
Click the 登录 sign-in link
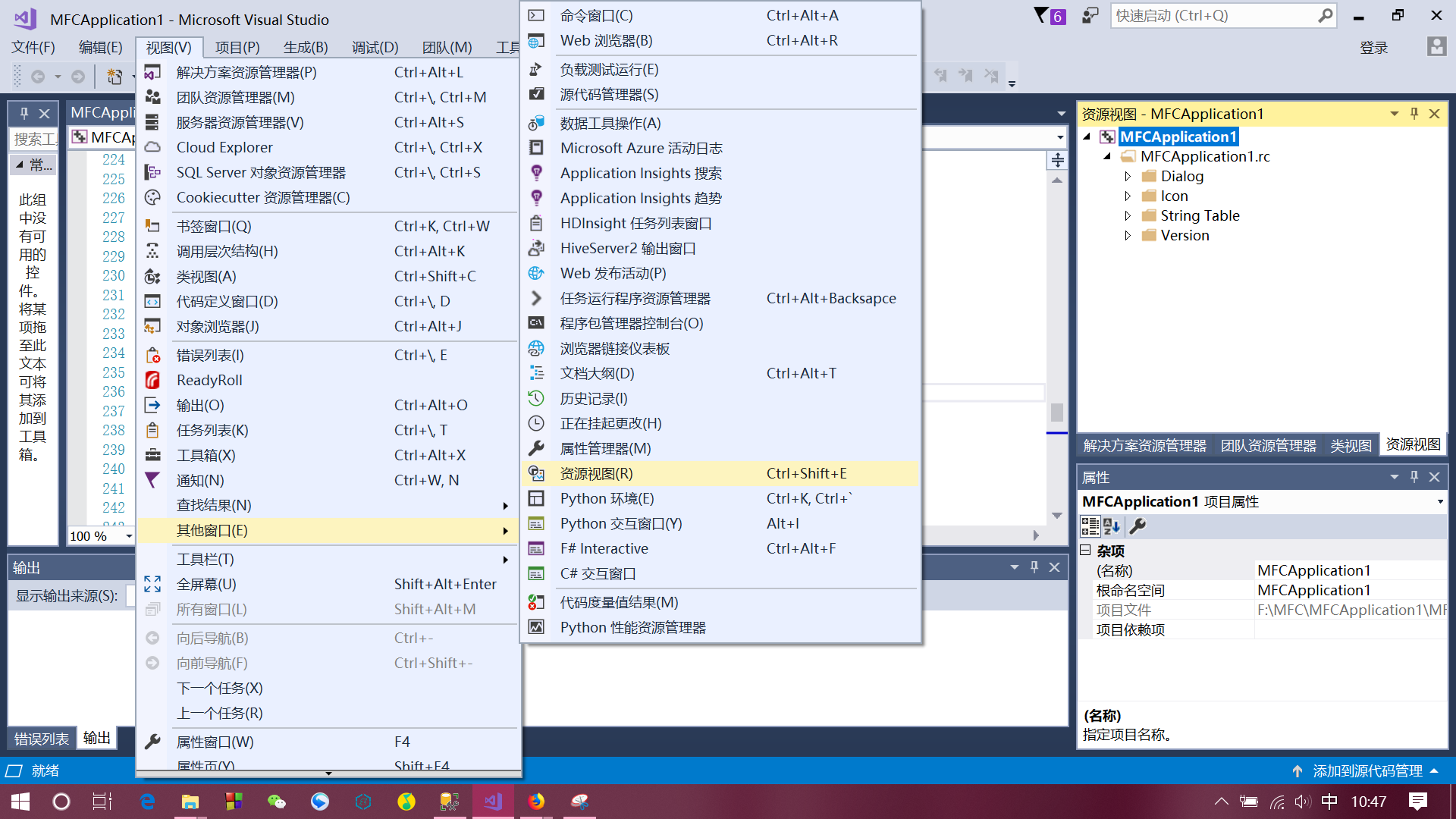click(x=1373, y=48)
